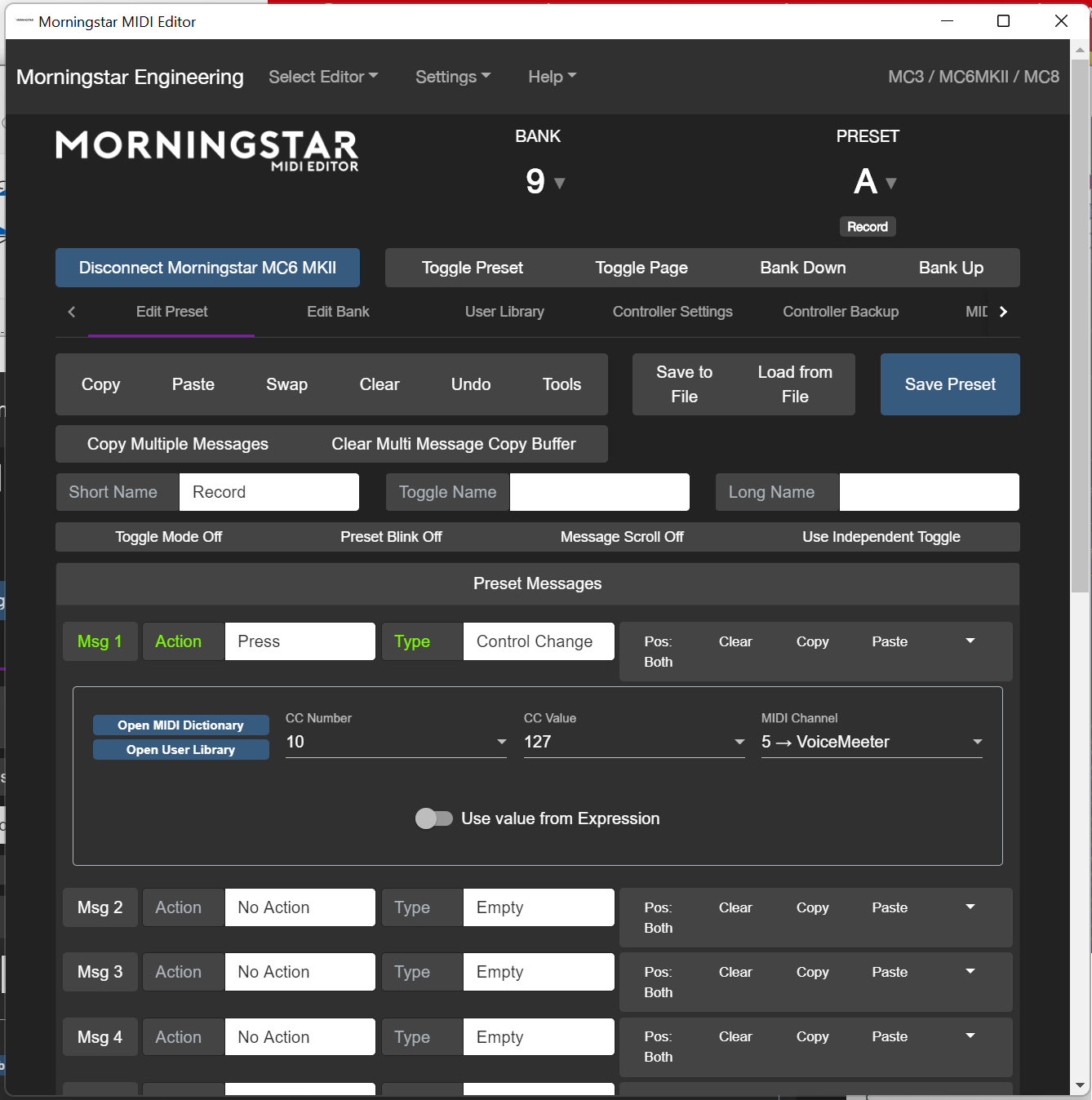Switch to the Controller Settings tab

click(x=673, y=312)
